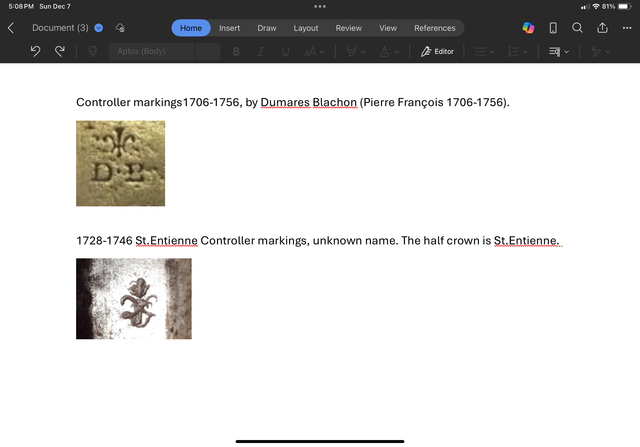Redo the last action

point(60,51)
